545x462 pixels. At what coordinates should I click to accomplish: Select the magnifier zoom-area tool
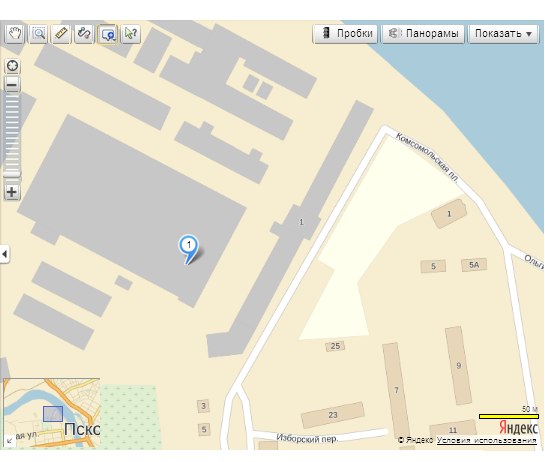pos(38,34)
